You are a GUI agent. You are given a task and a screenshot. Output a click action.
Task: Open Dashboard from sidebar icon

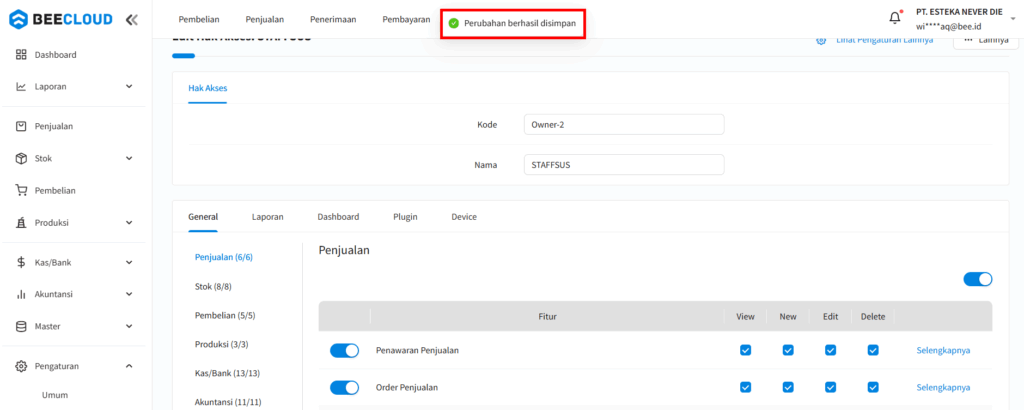(21, 55)
